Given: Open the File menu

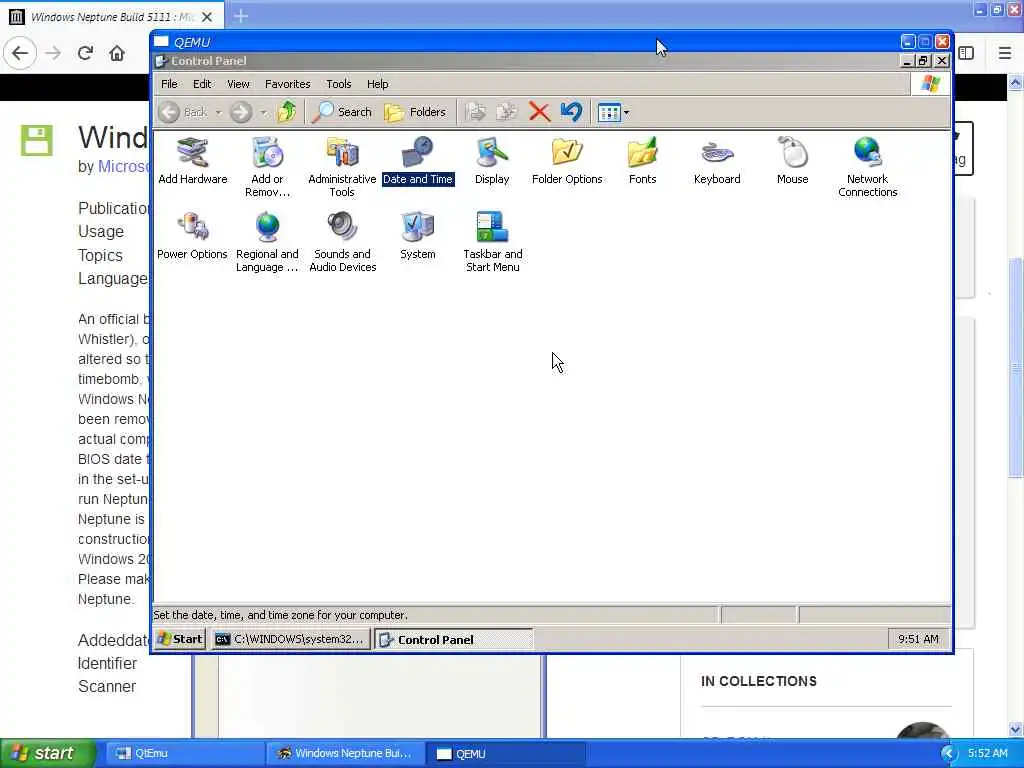Looking at the screenshot, I should pyautogui.click(x=169, y=84).
